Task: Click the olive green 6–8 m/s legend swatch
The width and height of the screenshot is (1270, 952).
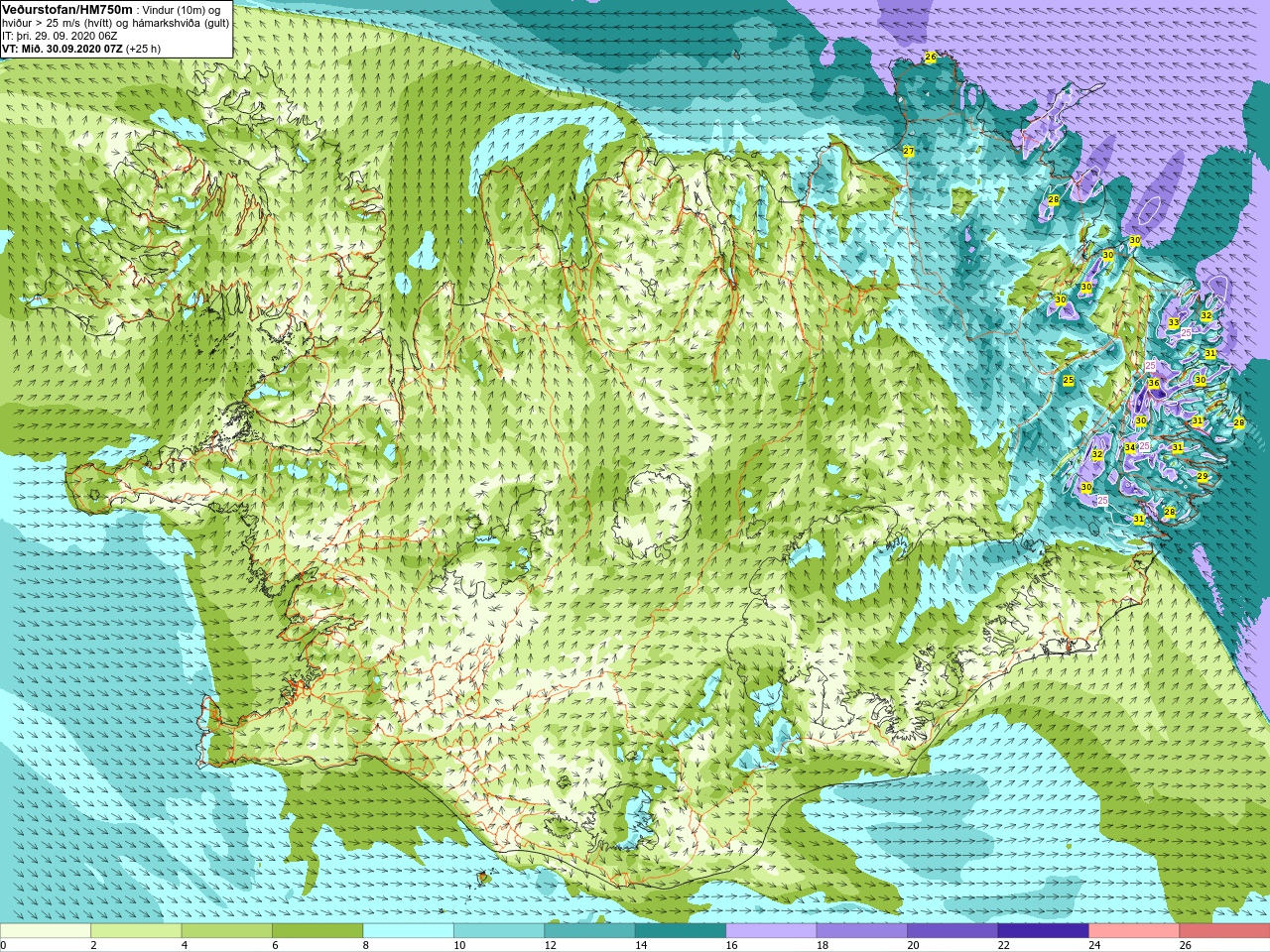Action: point(317,931)
